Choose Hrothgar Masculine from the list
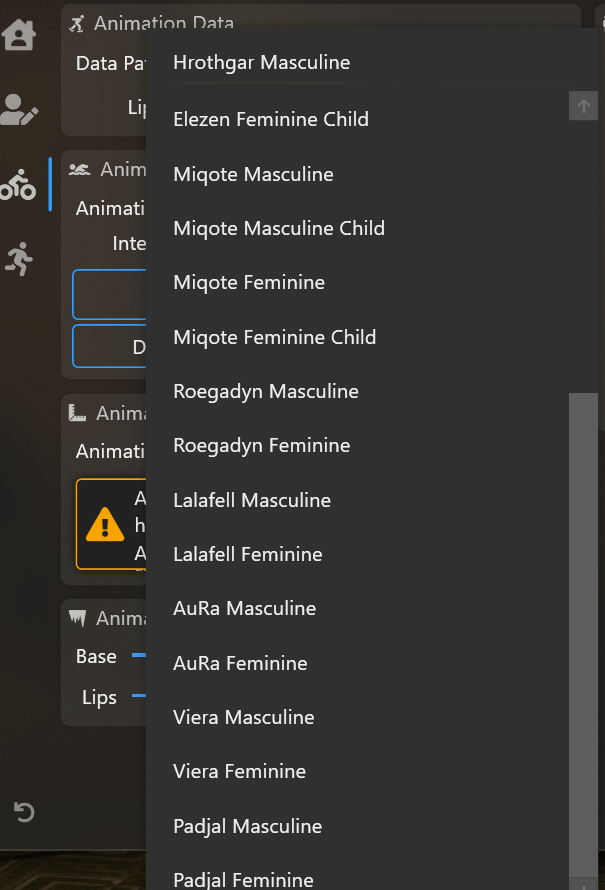The image size is (605, 890). coord(262,63)
